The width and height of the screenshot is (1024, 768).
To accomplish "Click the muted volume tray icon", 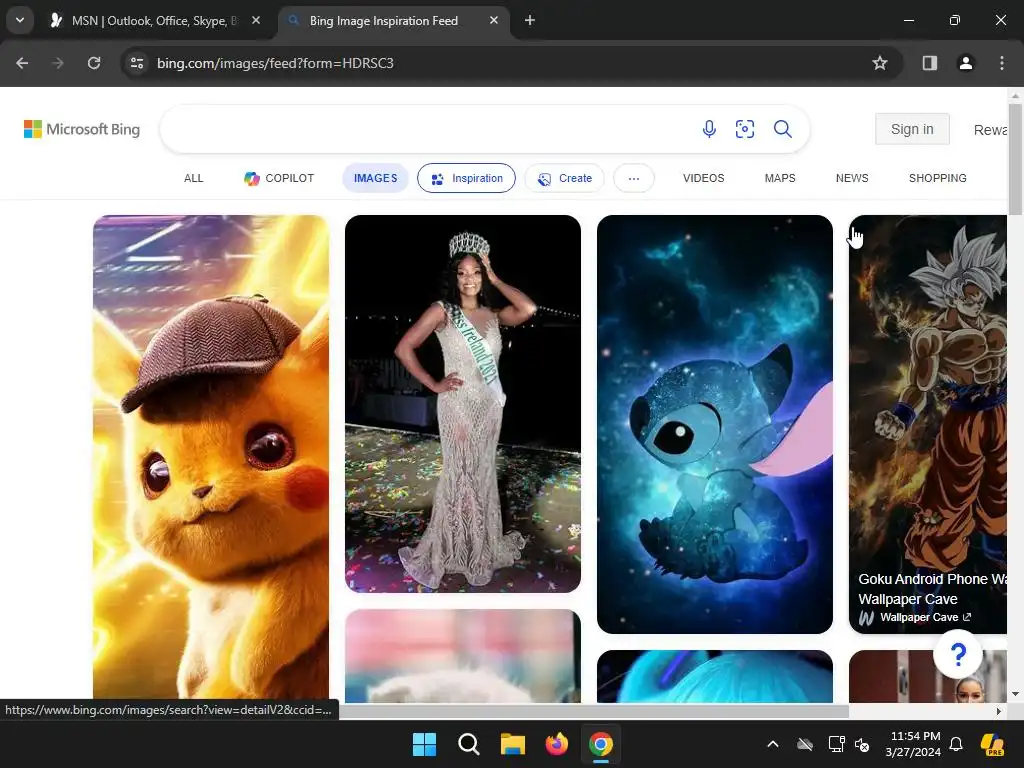I will [x=862, y=744].
